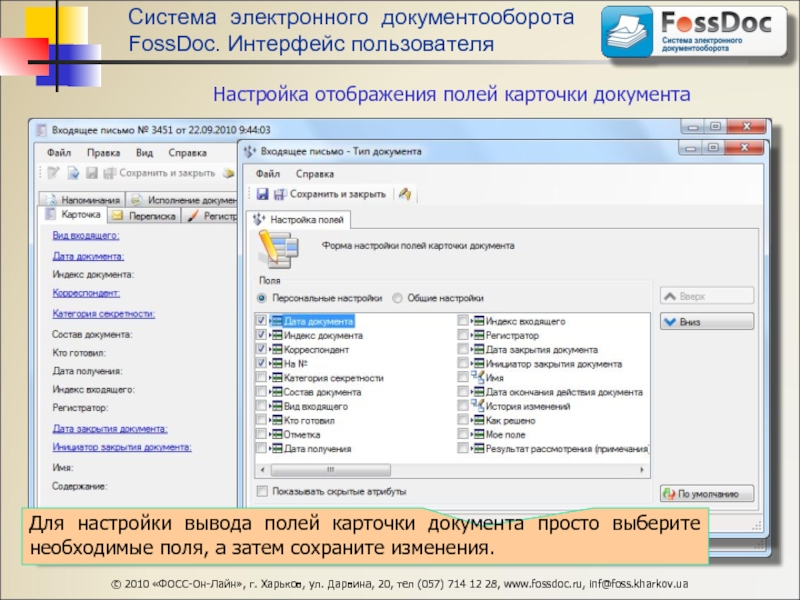Image resolution: width=800 pixels, height=600 pixels.
Task: Click the yellow icon right of the letter window's 'Сохранить и закрыть'
Action: tap(229, 173)
